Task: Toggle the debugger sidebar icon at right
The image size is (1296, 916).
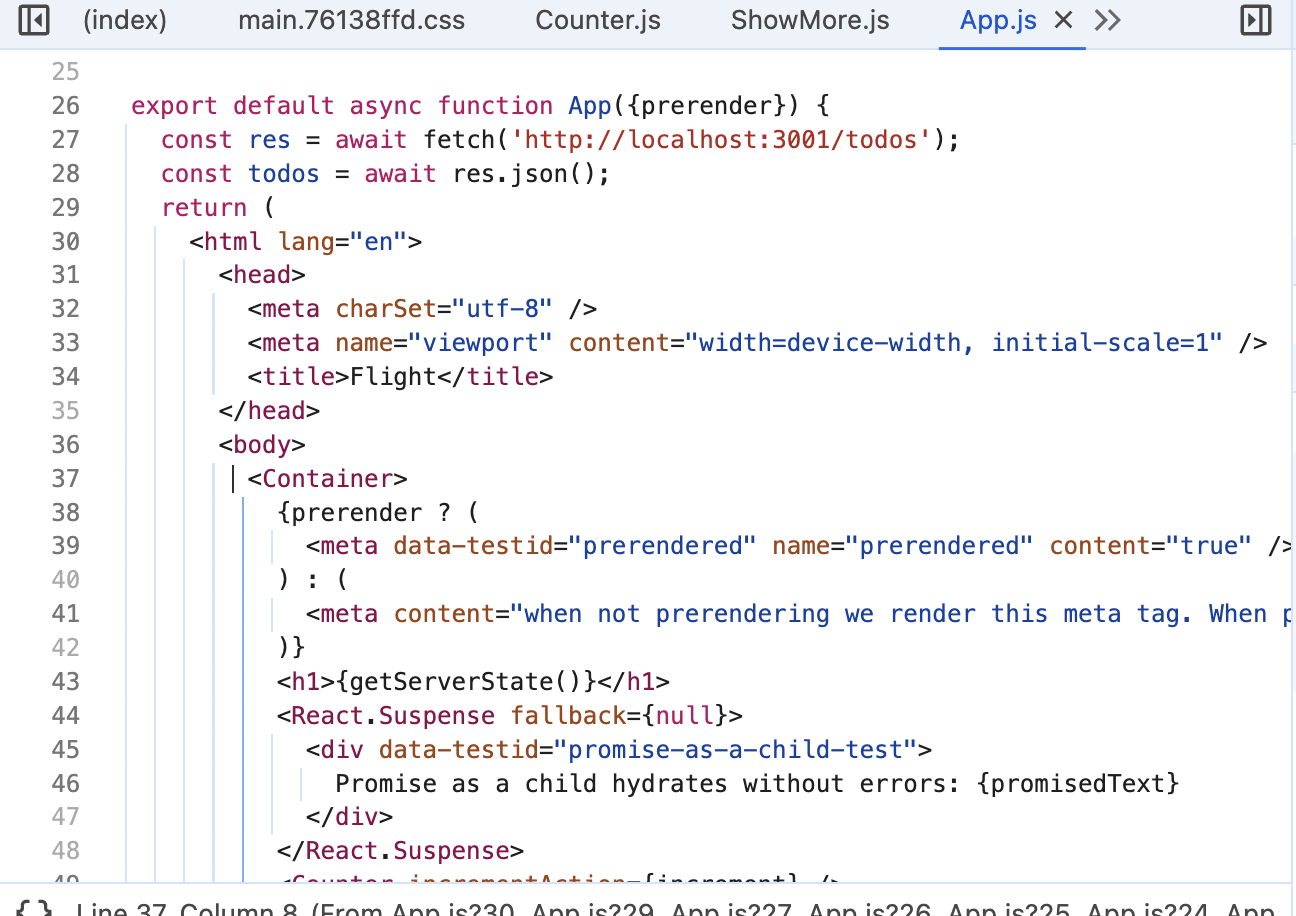Action: click(x=1254, y=20)
